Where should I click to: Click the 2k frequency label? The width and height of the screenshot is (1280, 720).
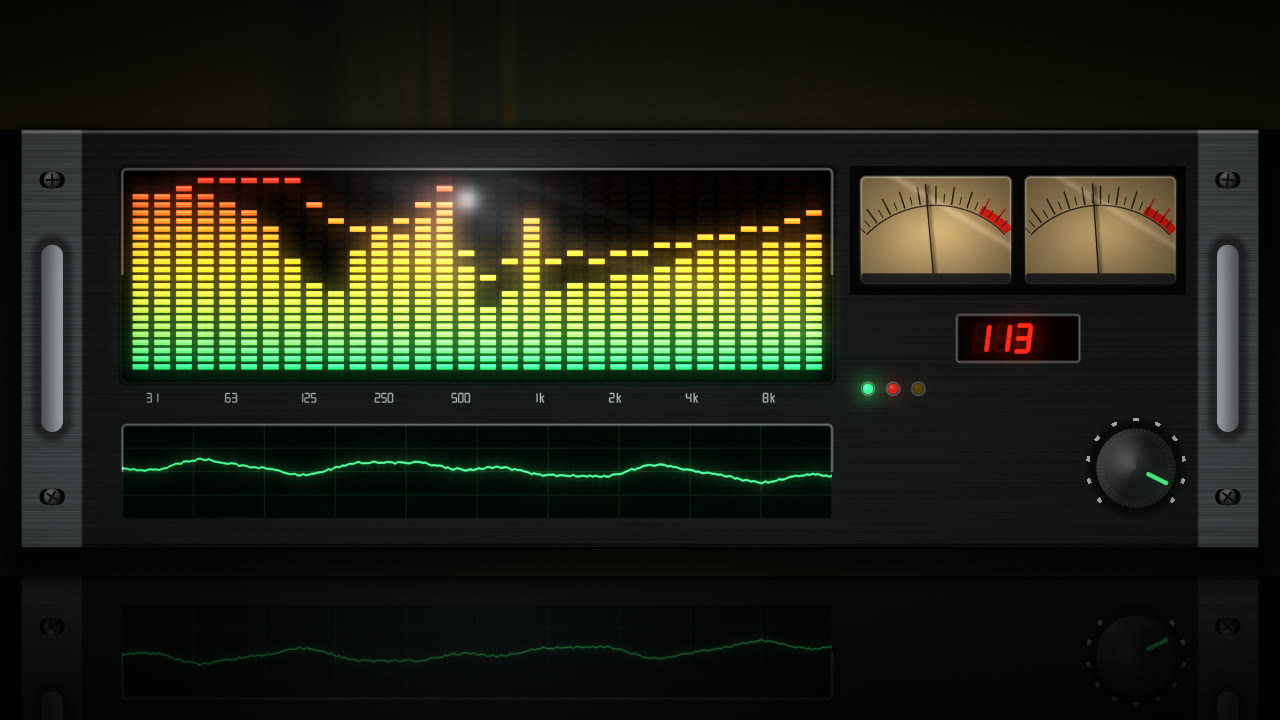coord(615,398)
